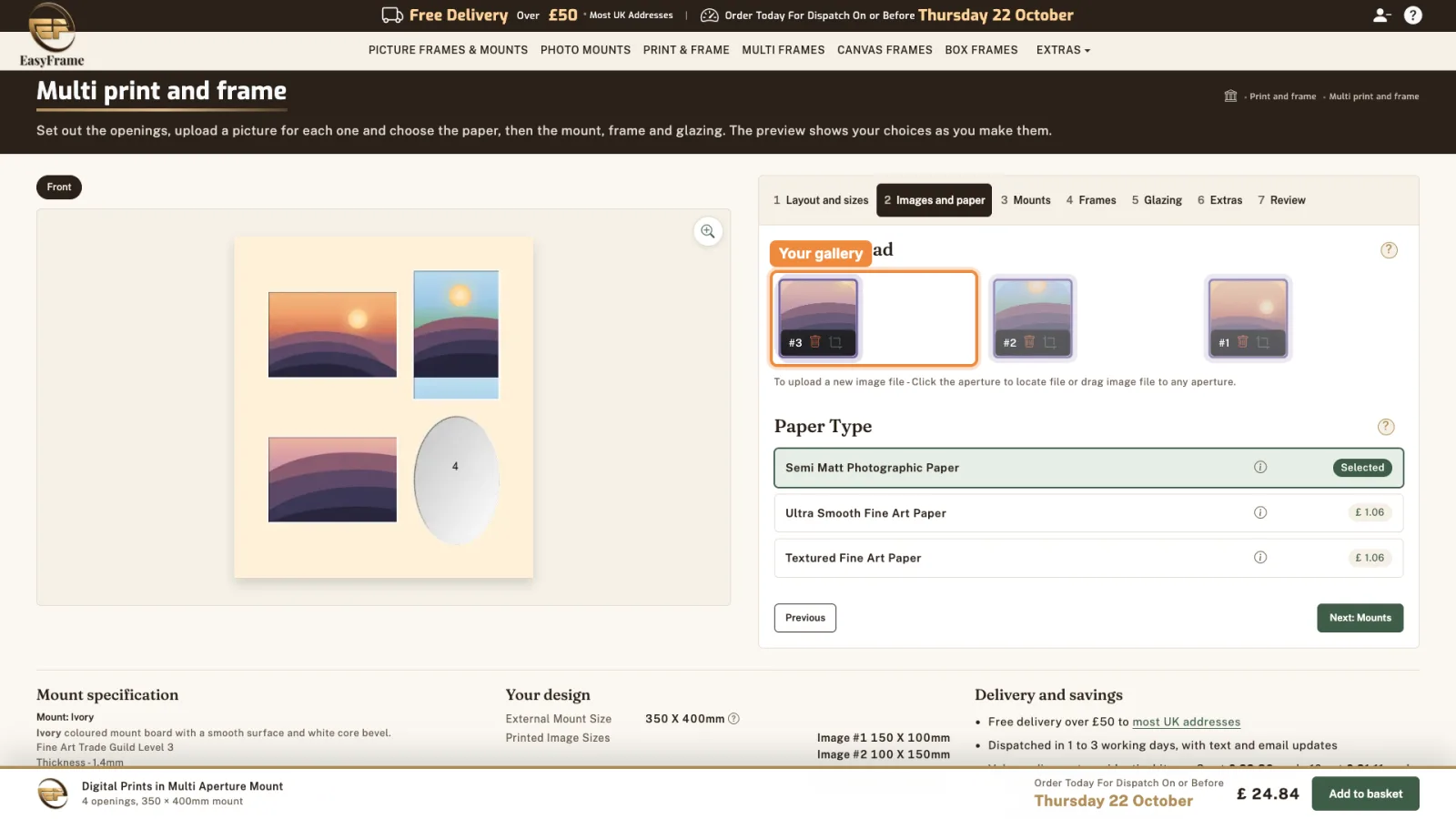Image resolution: width=1456 pixels, height=819 pixels.
Task: Click the Thursday 22 October dispatch date in bottom bar
Action: 1113,801
